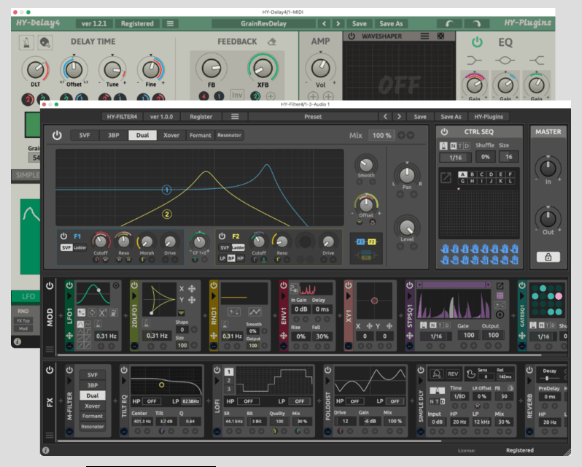Toggle the MOD section power button
Screen dimensions: 582x467
click(x=49, y=286)
